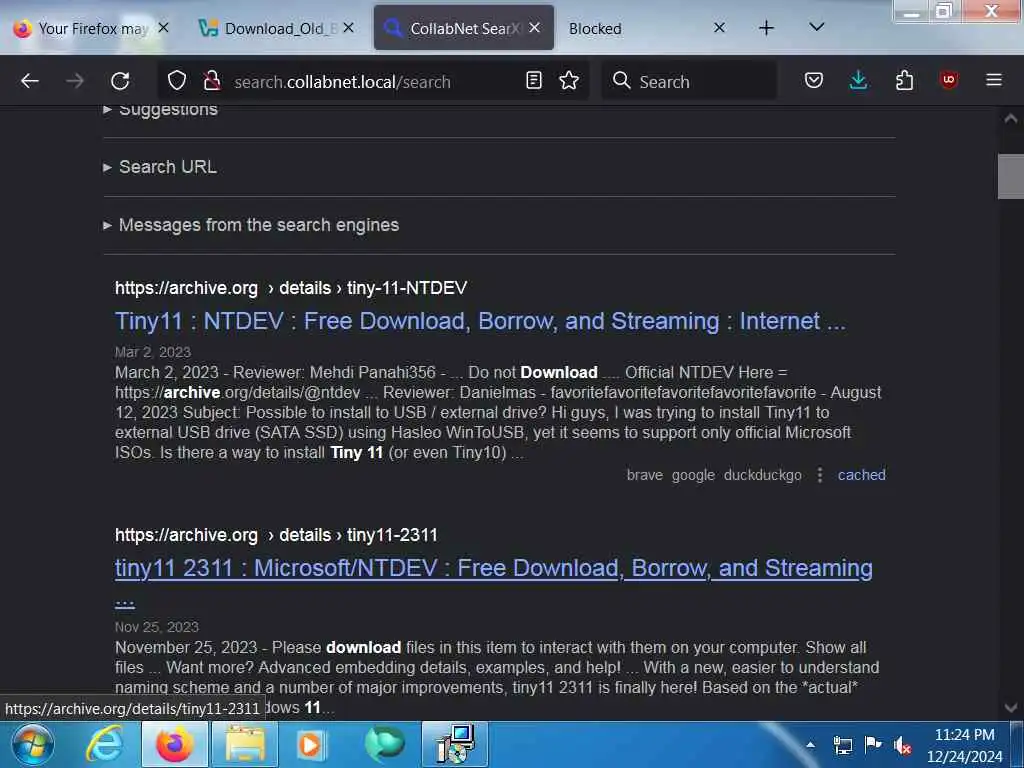Click the network tray icon
The image size is (1024, 768).
(x=842, y=744)
